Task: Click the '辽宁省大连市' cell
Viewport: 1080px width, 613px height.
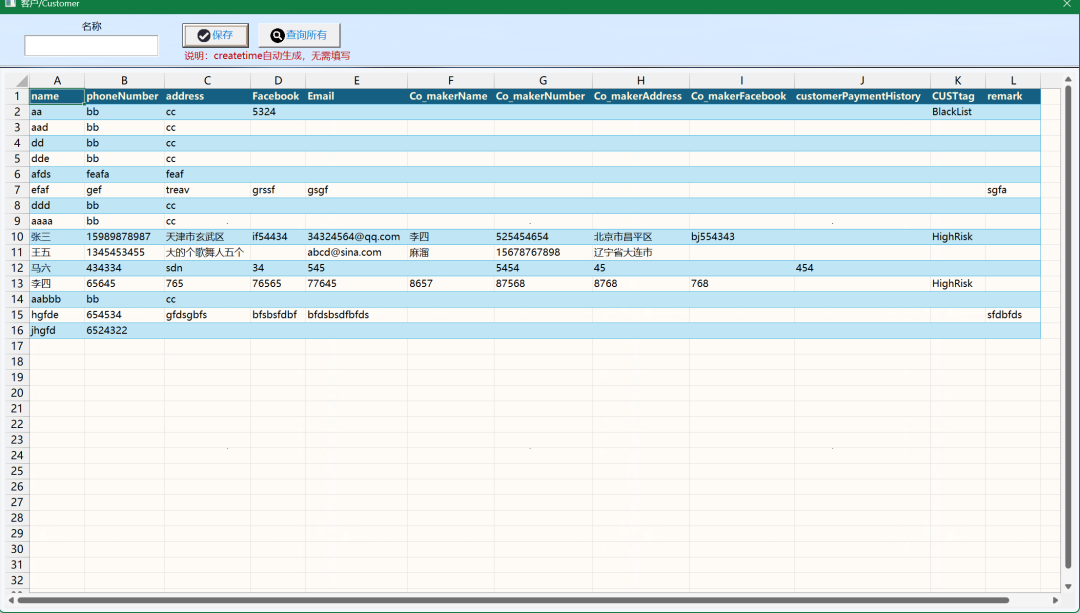Action: pos(641,252)
